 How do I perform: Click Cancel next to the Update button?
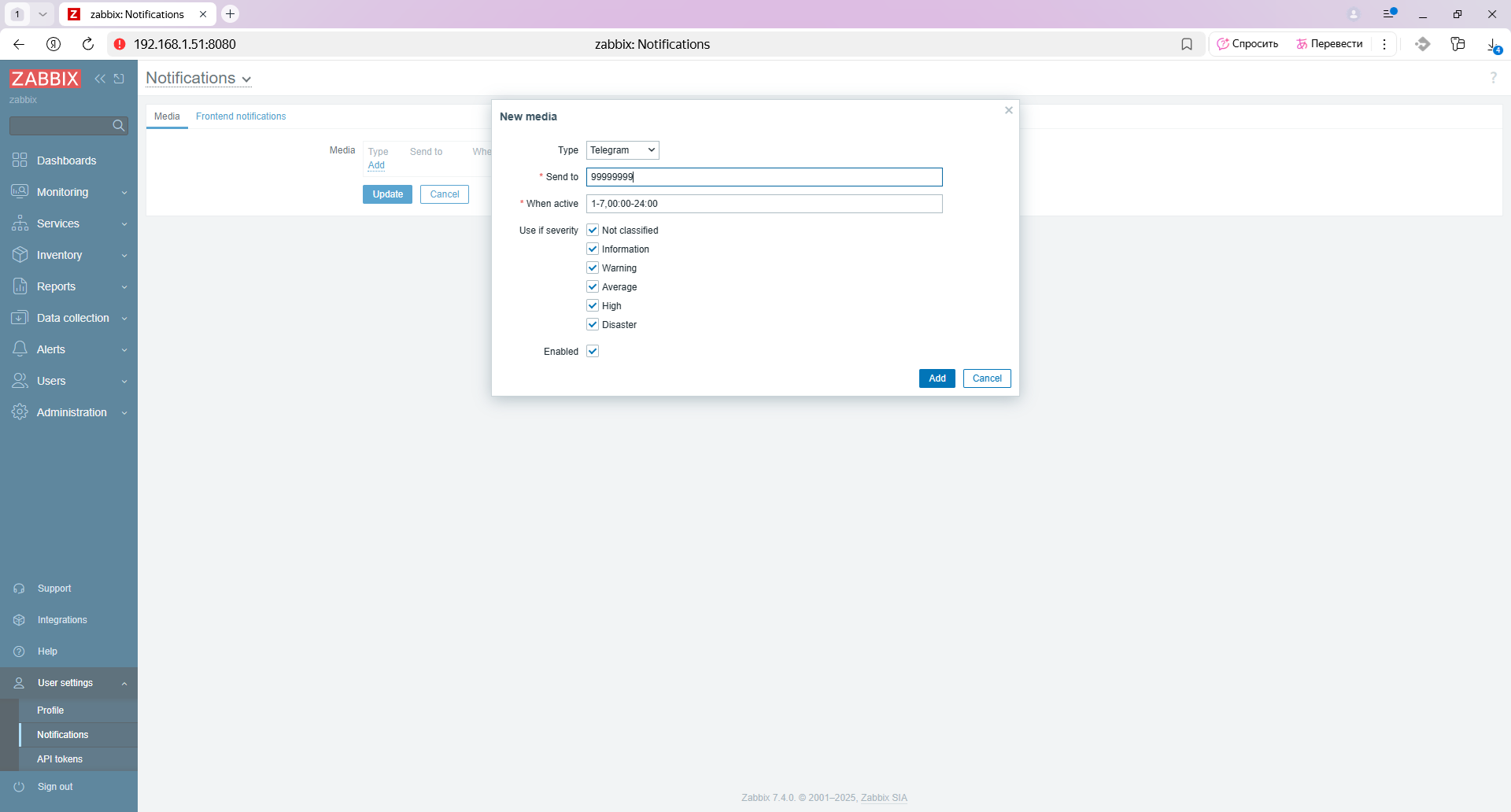click(445, 194)
